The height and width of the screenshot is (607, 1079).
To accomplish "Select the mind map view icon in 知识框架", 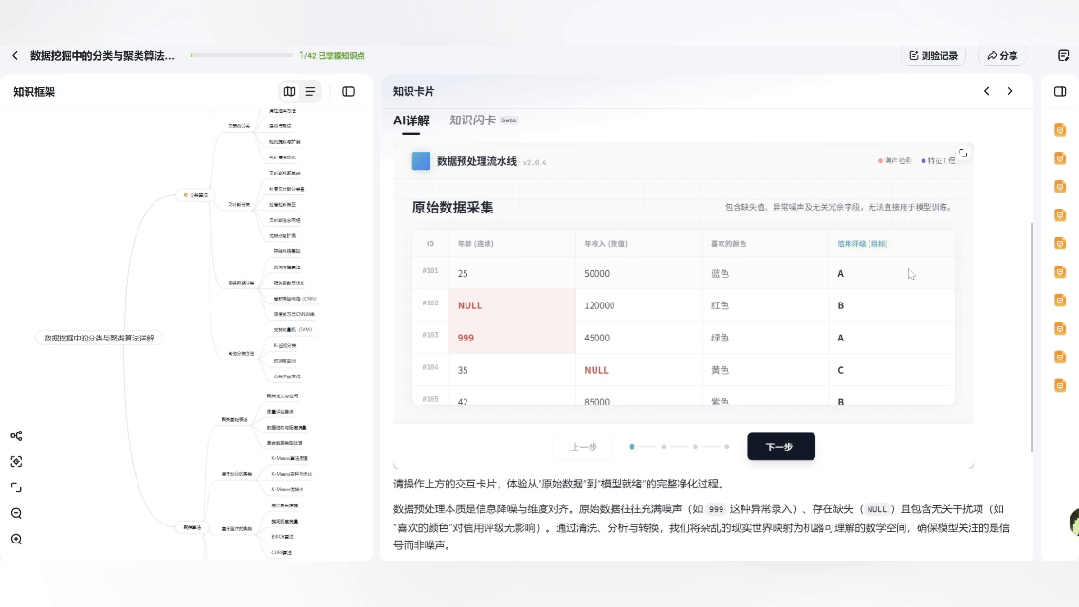I will pos(290,91).
